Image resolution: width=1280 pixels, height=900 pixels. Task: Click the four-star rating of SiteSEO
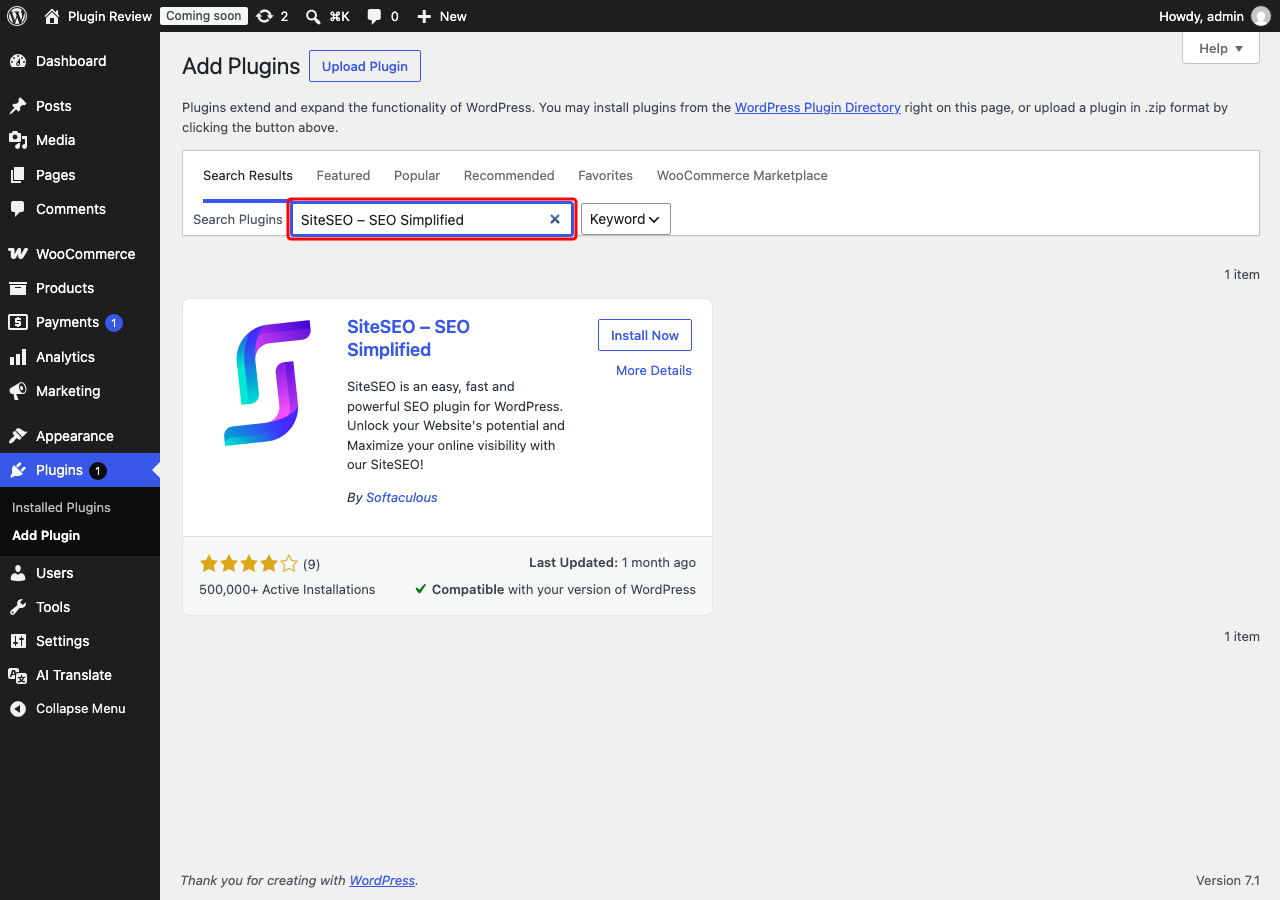point(249,563)
